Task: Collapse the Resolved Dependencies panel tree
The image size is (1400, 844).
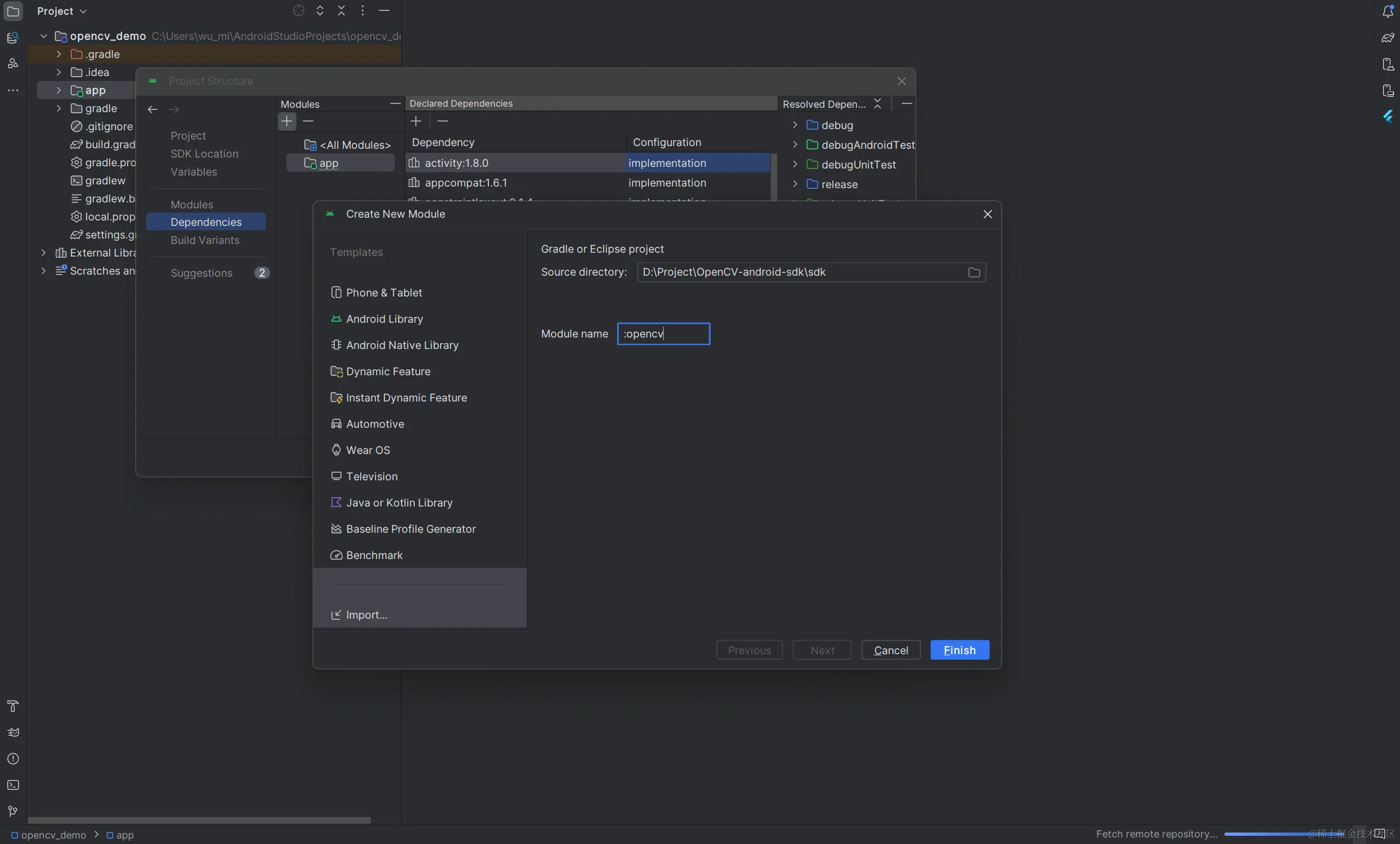Action: coord(878,104)
